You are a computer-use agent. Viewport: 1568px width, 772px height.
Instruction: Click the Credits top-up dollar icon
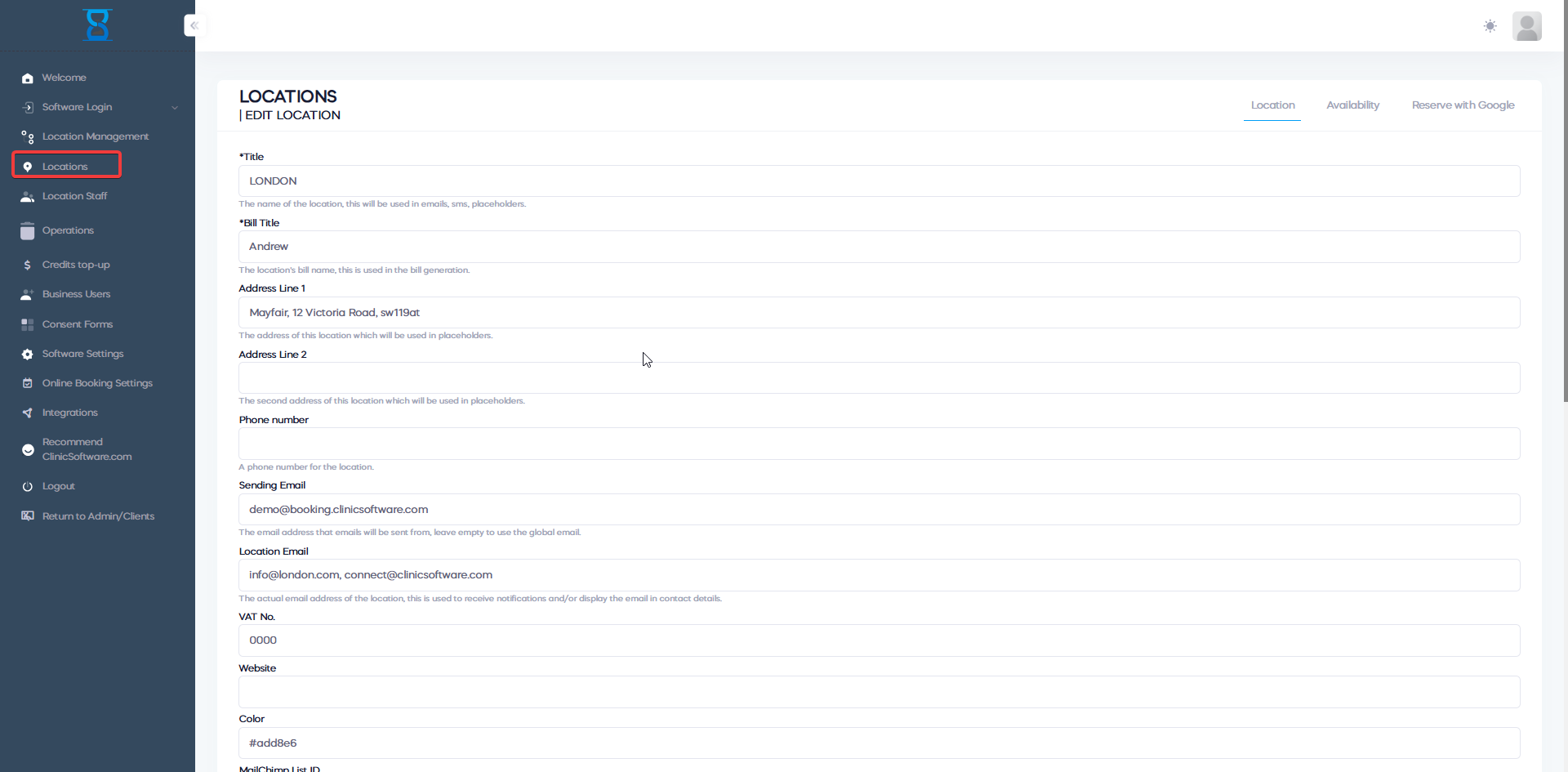[x=28, y=266]
